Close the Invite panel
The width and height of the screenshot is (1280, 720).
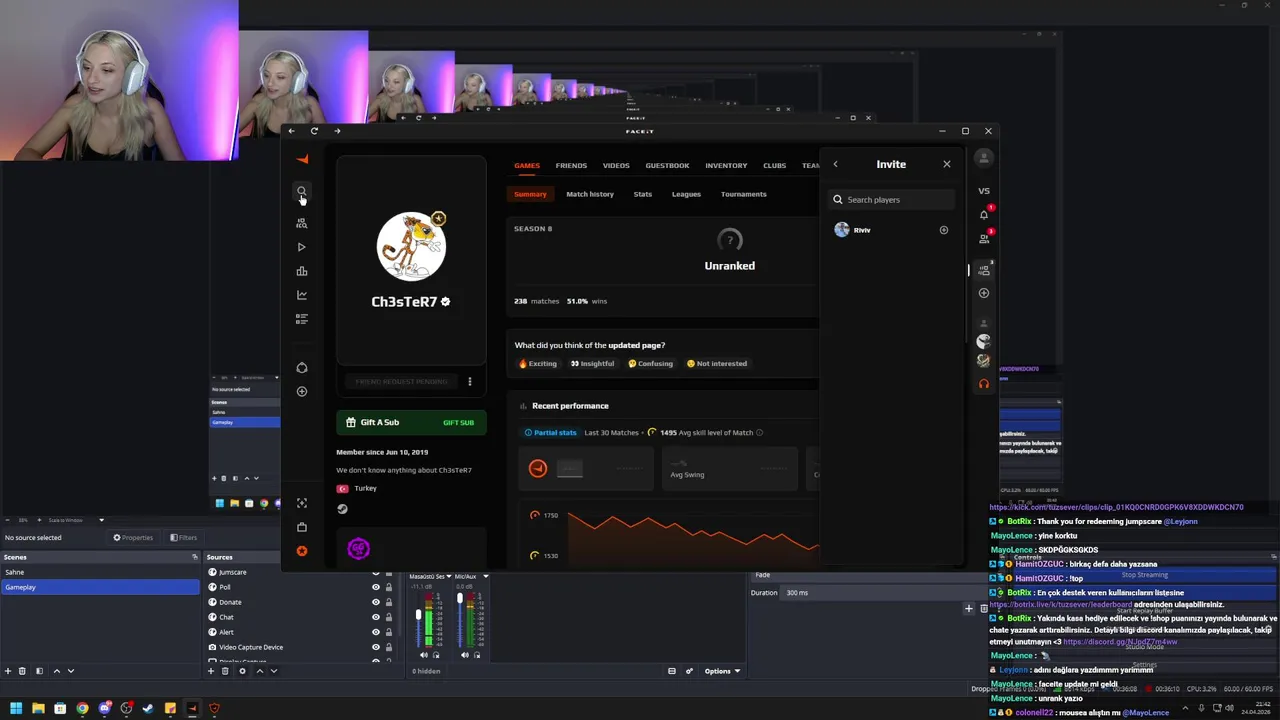coord(947,164)
